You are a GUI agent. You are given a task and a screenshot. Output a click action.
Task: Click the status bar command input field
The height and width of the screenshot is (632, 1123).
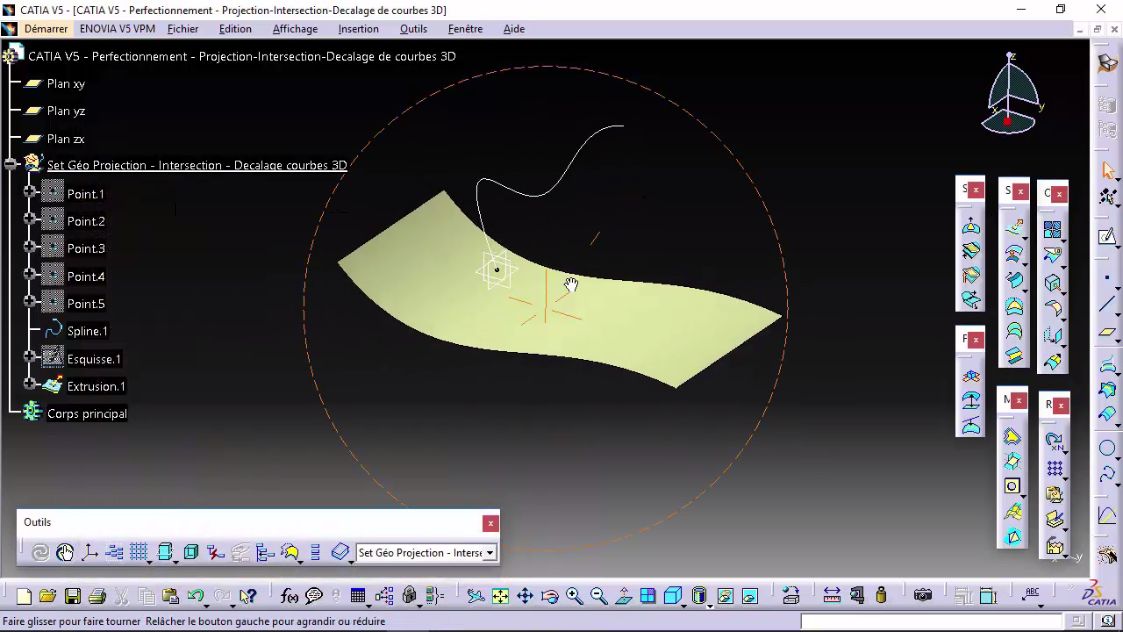[930, 621]
